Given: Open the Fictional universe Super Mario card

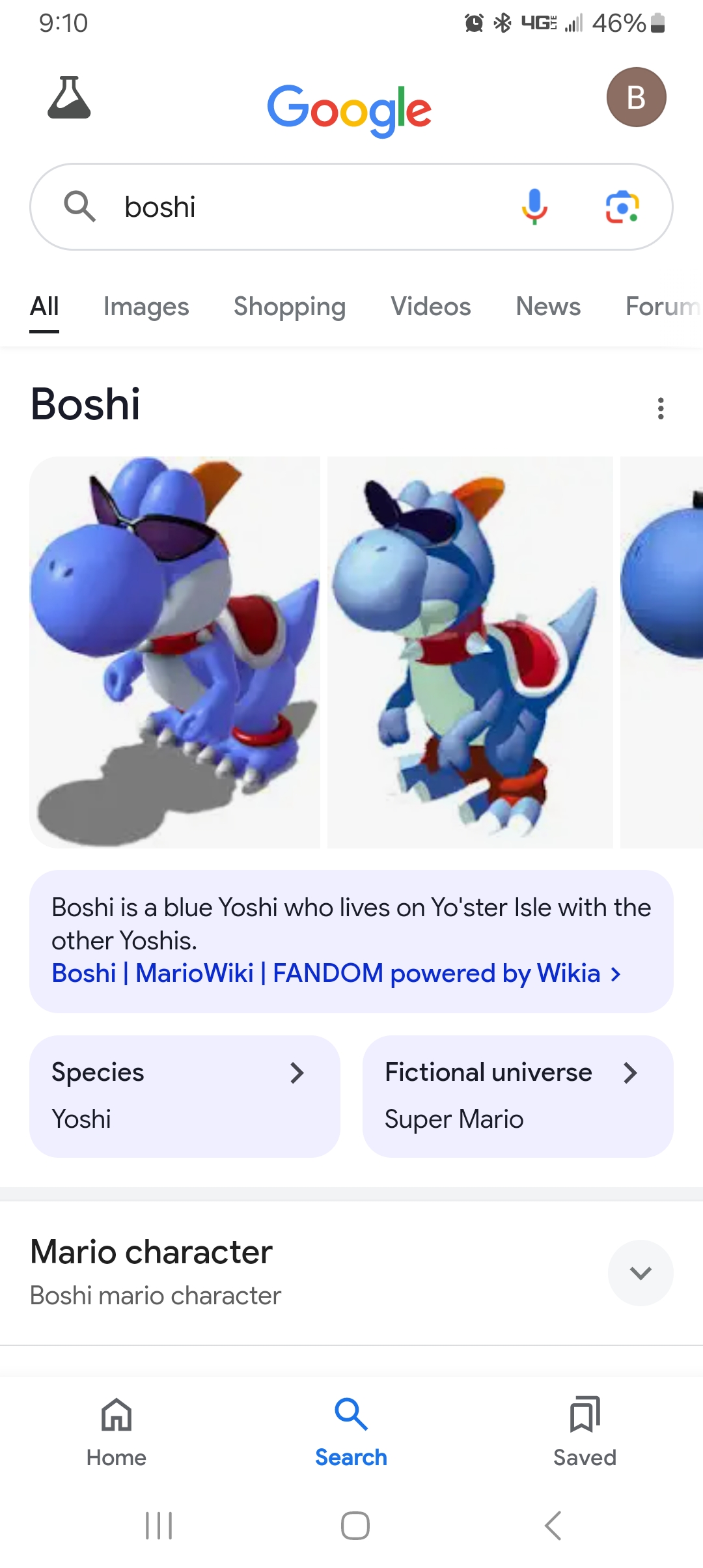Looking at the screenshot, I should (518, 1097).
